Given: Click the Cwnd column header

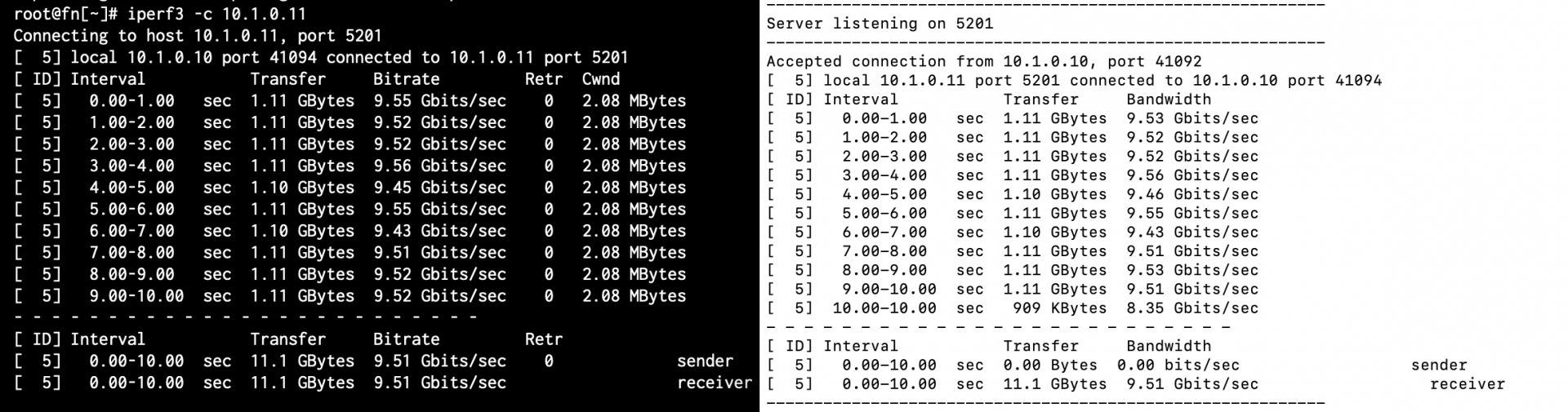Looking at the screenshot, I should click(601, 79).
